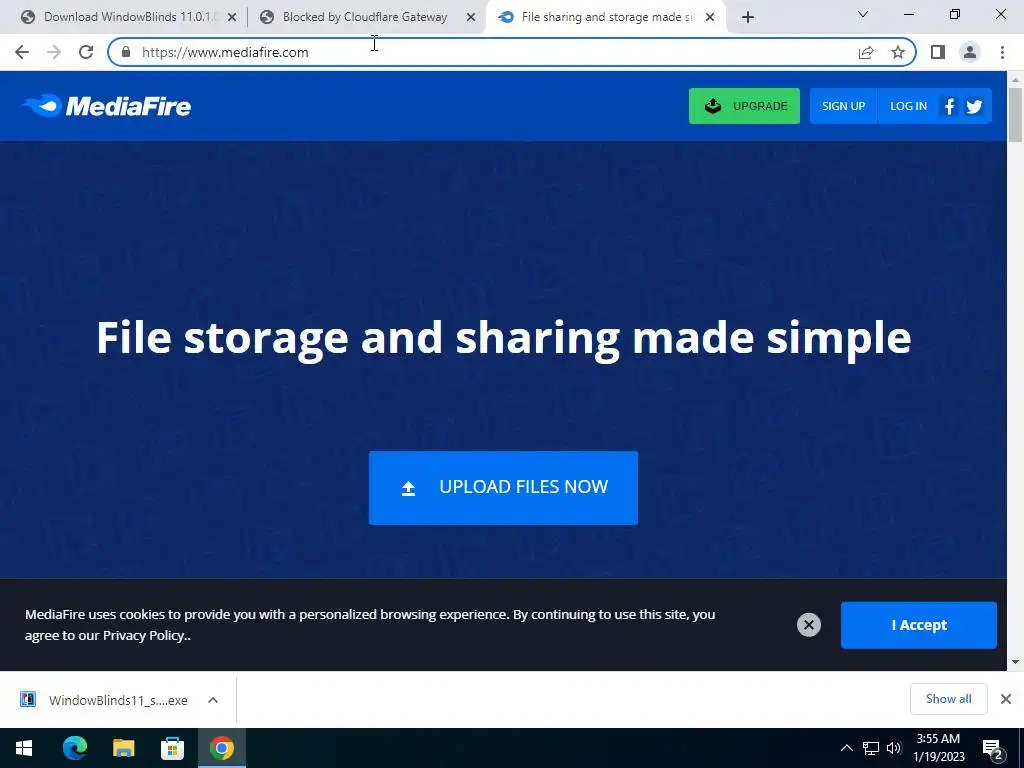Expand options for WindowBlinds11 download

212,700
